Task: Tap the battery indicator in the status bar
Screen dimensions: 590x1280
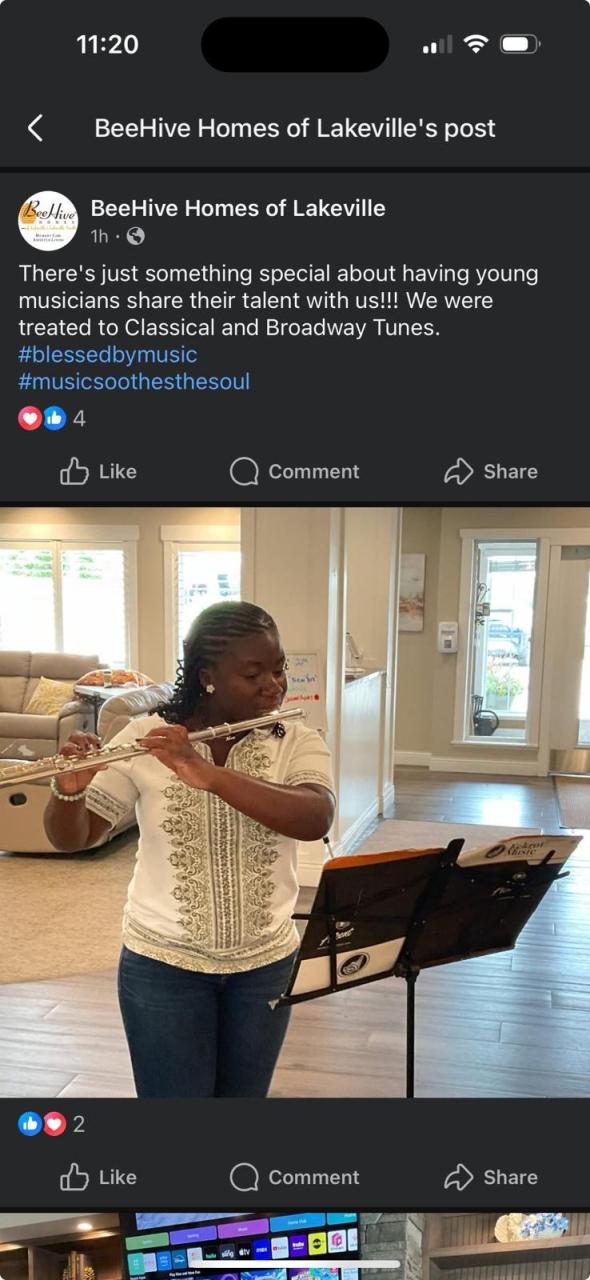Action: pyautogui.click(x=520, y=44)
